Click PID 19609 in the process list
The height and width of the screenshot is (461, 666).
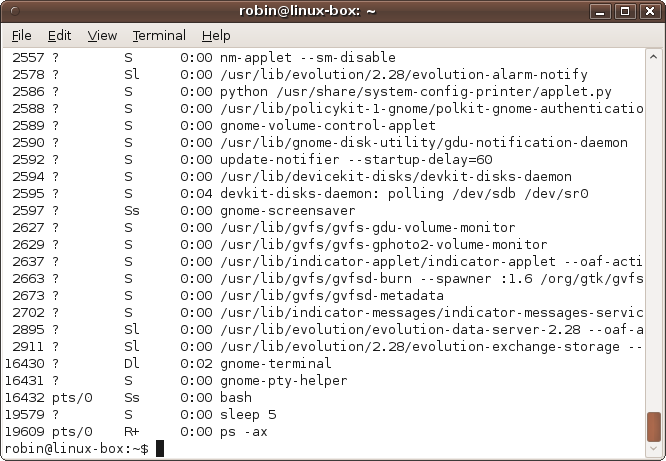pyautogui.click(x=25, y=431)
